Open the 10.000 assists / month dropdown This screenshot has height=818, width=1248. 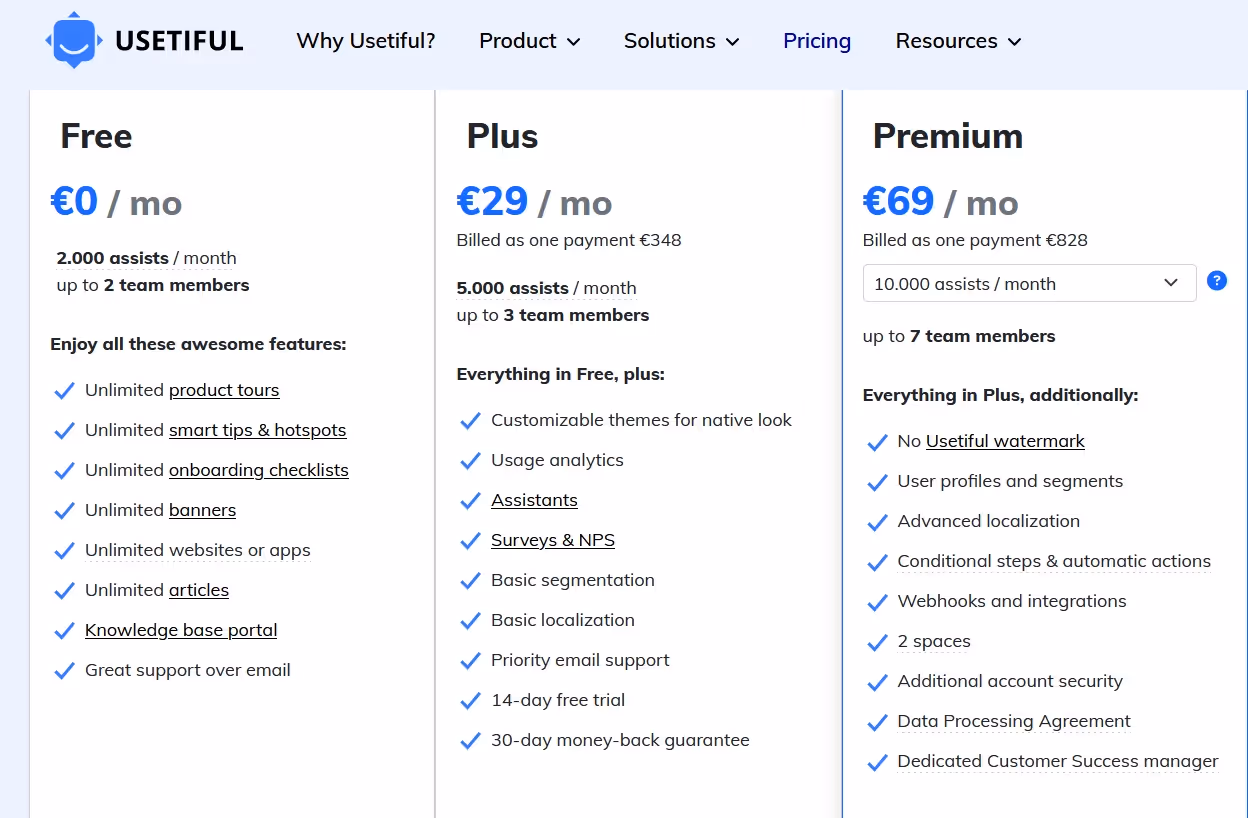1029,283
